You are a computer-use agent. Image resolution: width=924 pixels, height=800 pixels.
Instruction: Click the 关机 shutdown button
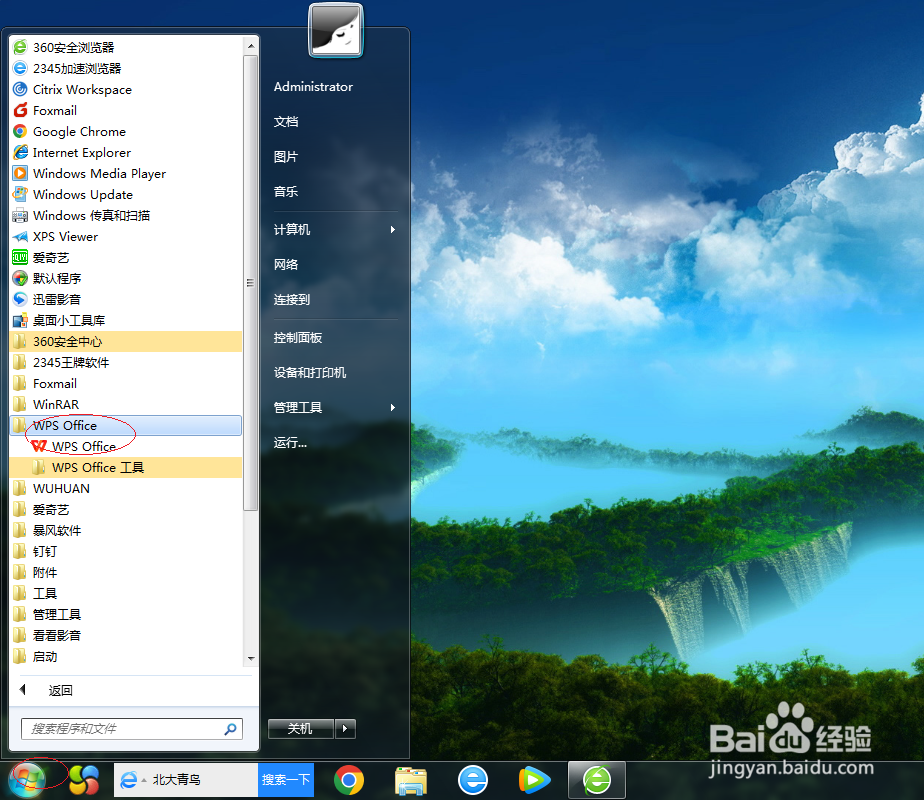(301, 729)
